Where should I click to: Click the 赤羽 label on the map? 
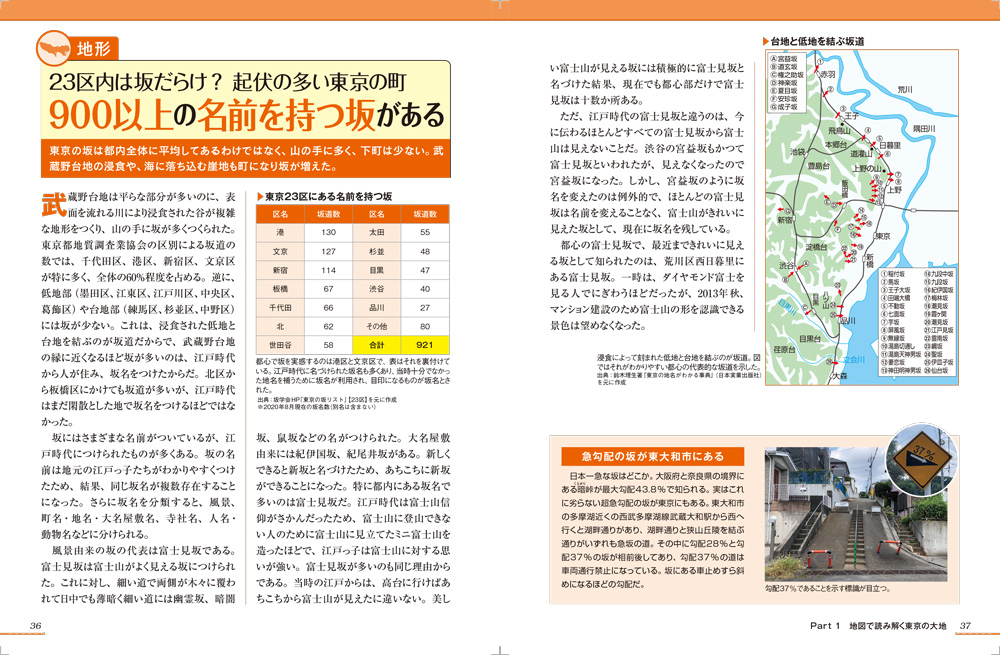coord(828,75)
